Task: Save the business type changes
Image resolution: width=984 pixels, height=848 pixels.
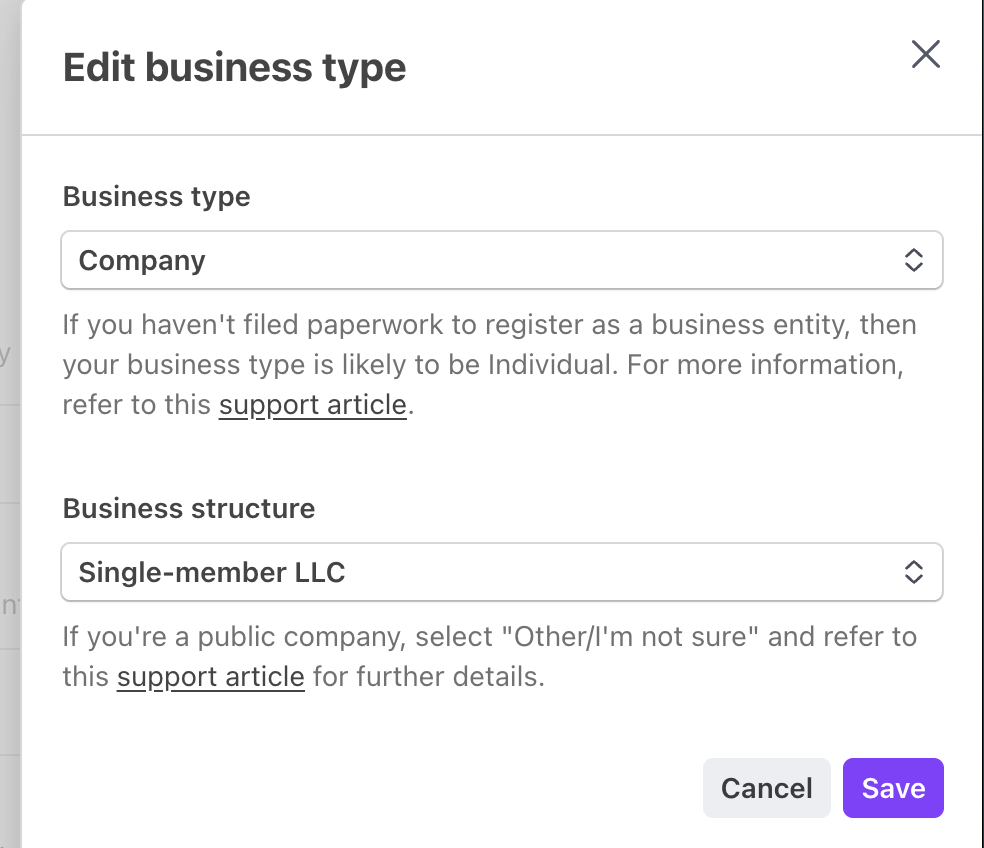Action: (x=893, y=788)
